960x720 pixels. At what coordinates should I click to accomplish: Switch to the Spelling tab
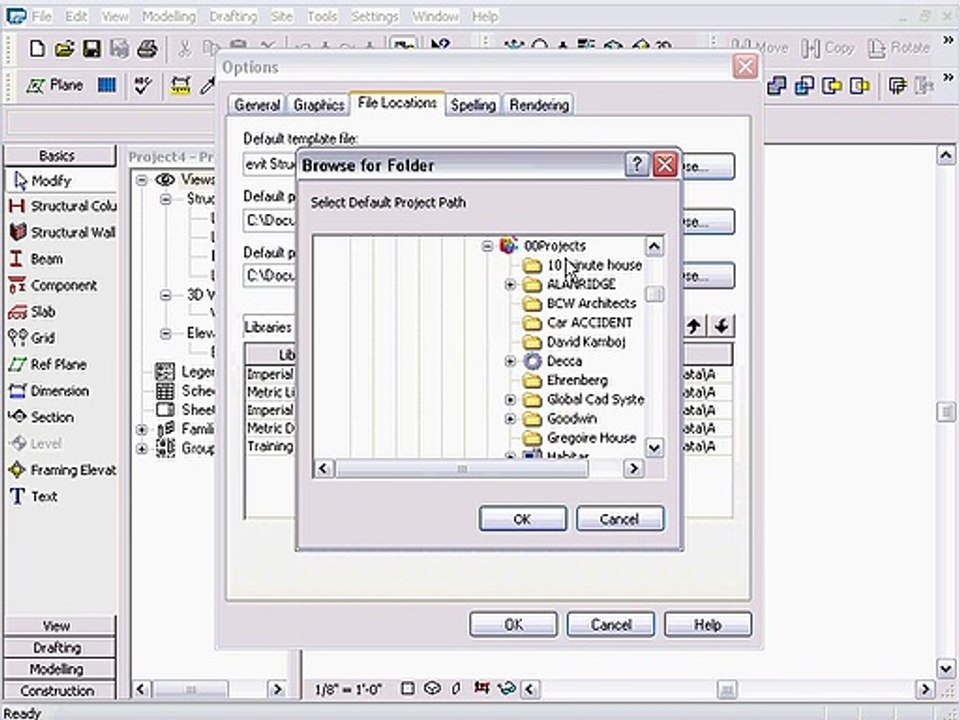[x=473, y=105]
